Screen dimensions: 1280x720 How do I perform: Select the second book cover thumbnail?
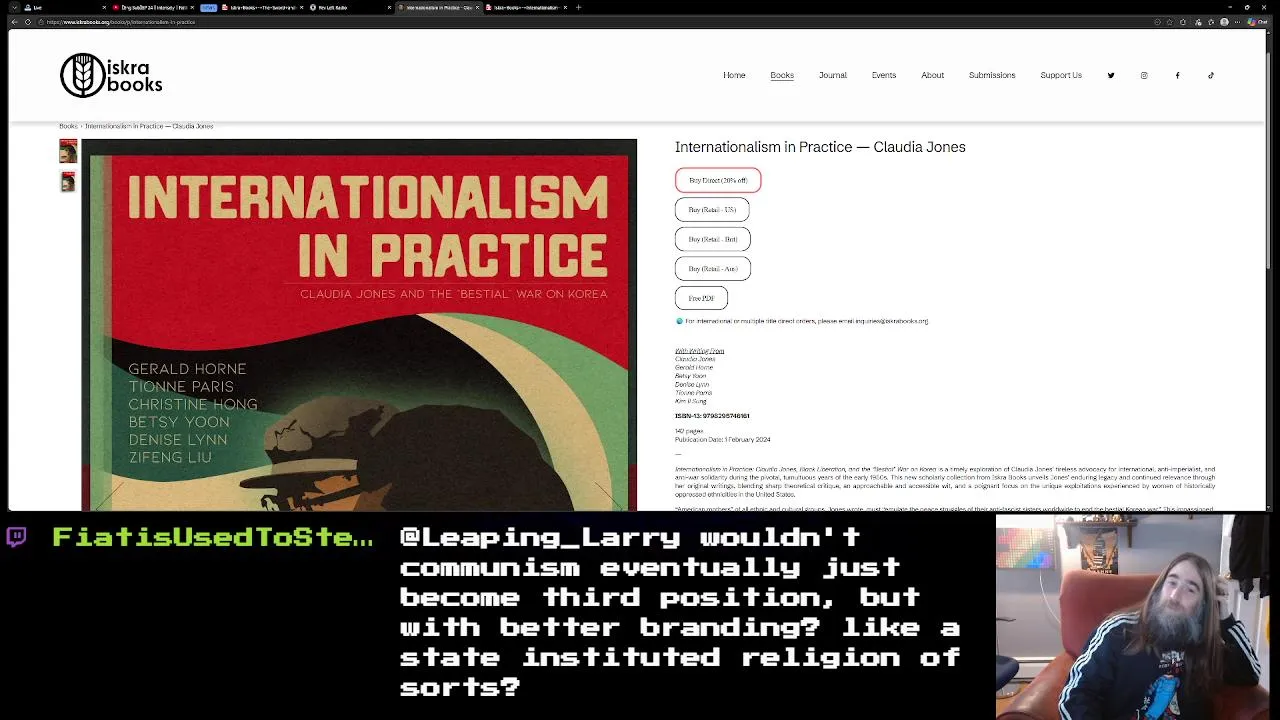68,181
